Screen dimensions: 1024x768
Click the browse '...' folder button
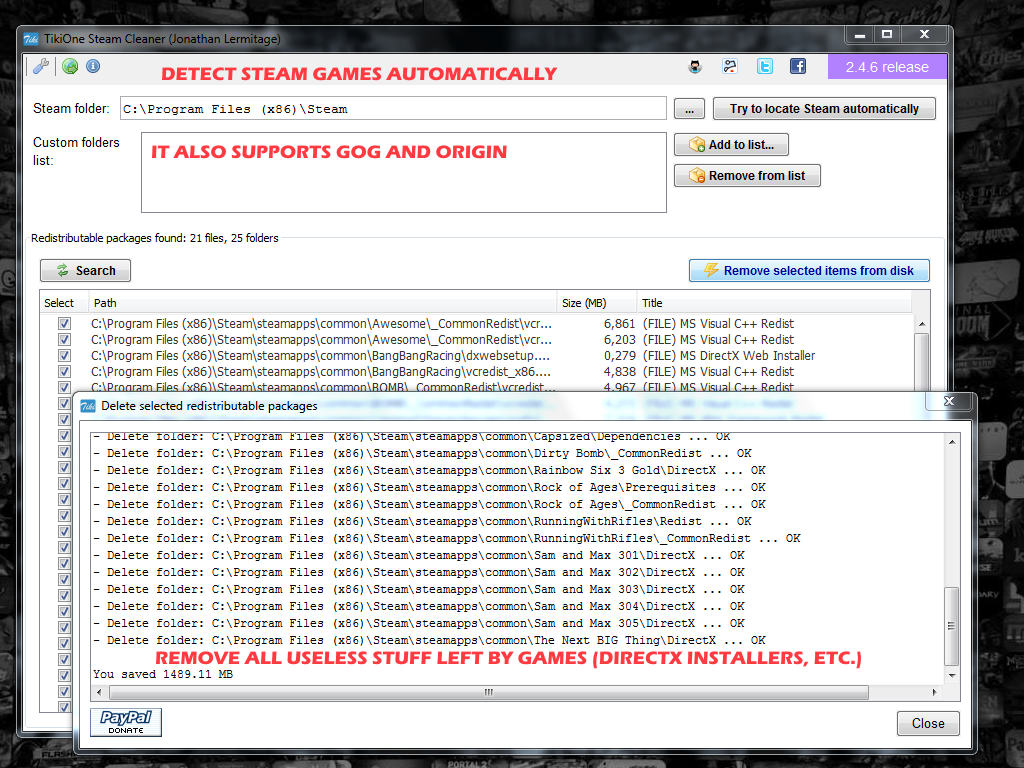coord(689,109)
